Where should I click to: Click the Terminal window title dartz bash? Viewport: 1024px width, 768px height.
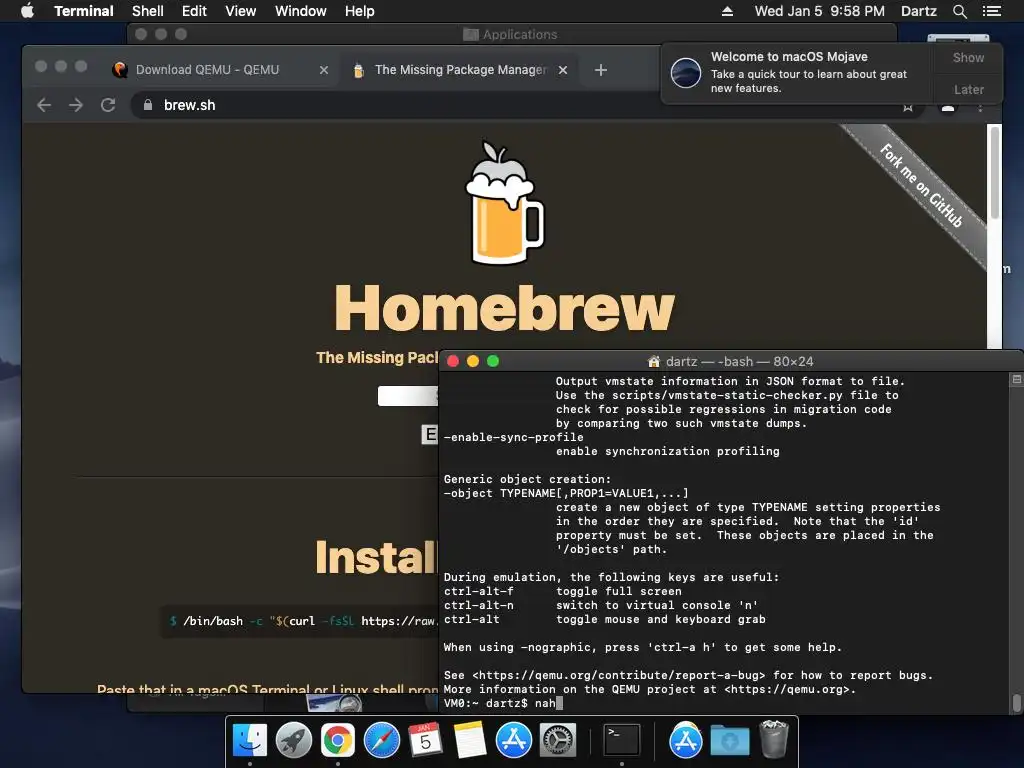pyautogui.click(x=739, y=361)
